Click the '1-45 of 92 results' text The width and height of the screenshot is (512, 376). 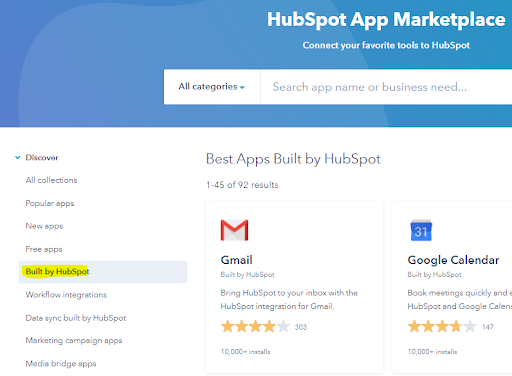pyautogui.click(x=242, y=185)
